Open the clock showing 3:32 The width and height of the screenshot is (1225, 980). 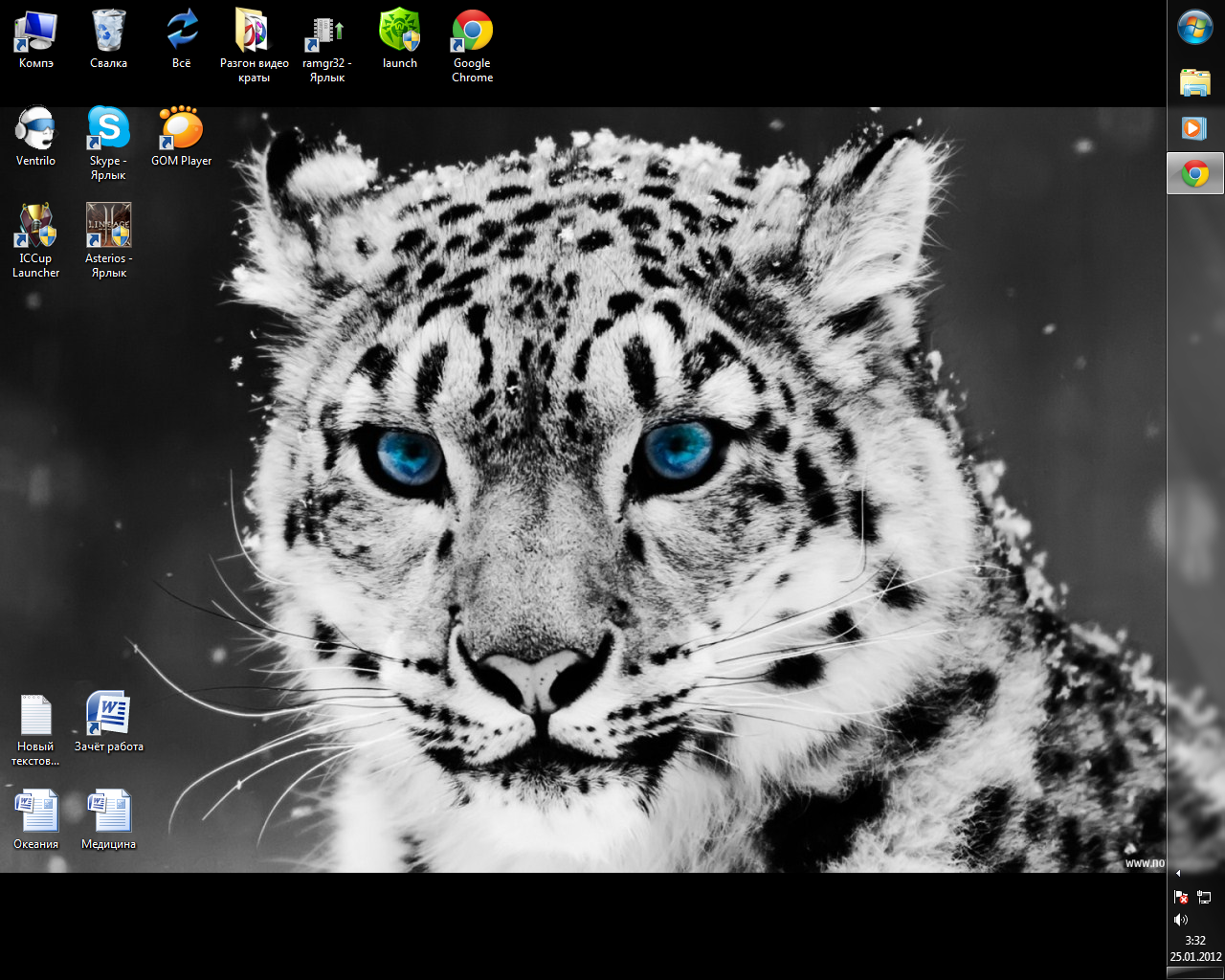(x=1195, y=948)
